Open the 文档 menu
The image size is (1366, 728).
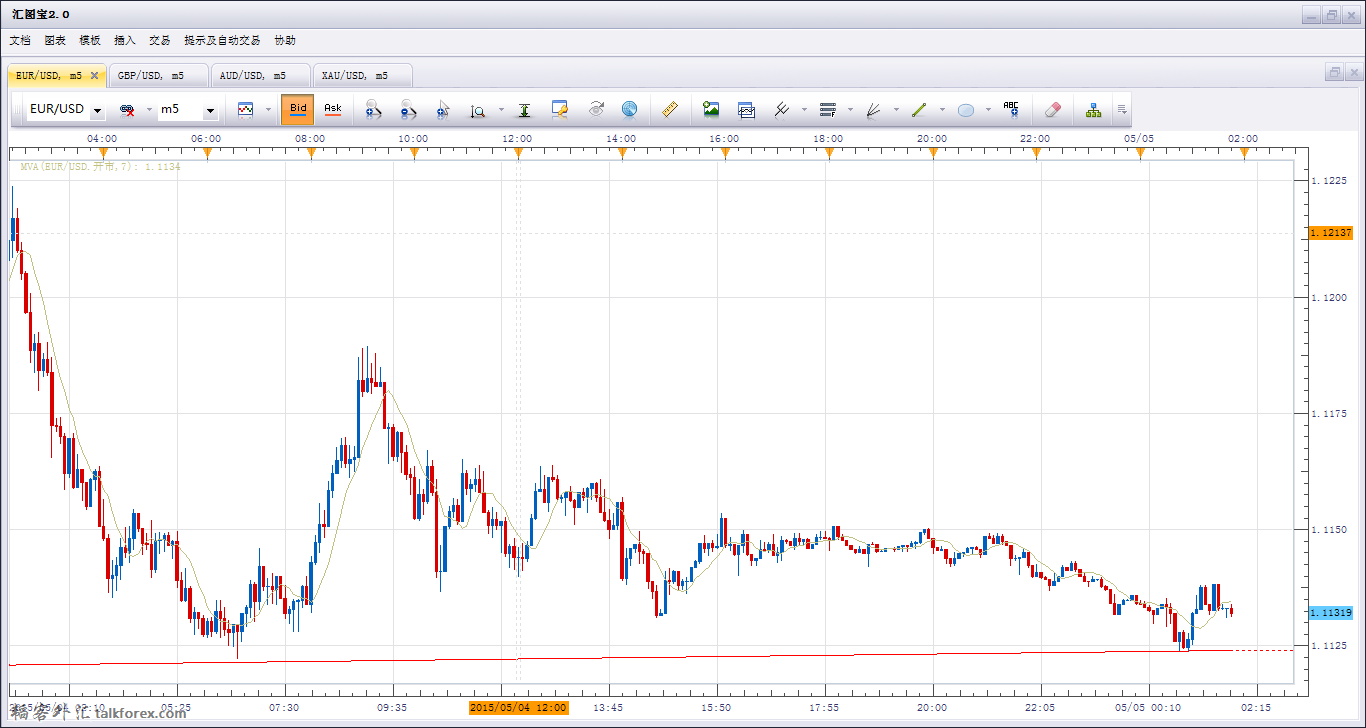tap(20, 41)
